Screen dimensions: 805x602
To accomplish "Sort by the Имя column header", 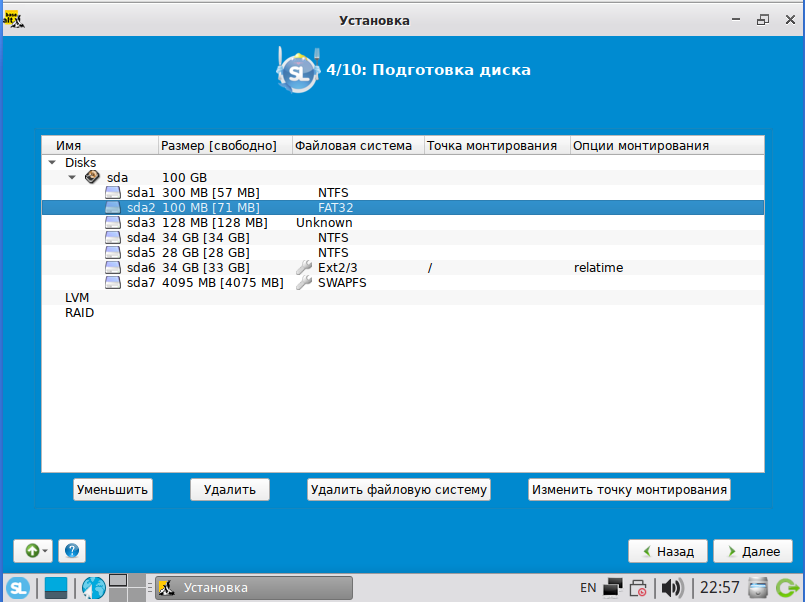I will [100, 146].
